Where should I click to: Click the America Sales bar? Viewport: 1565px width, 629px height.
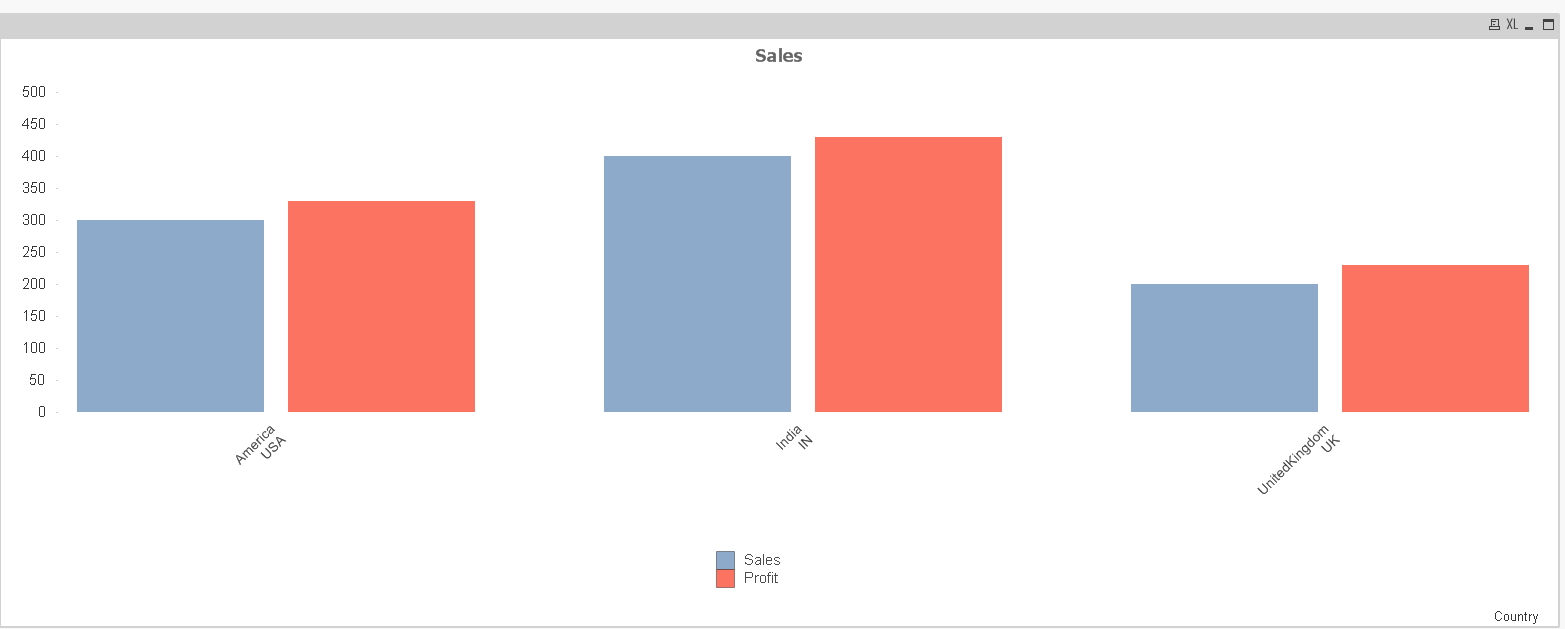coord(170,316)
